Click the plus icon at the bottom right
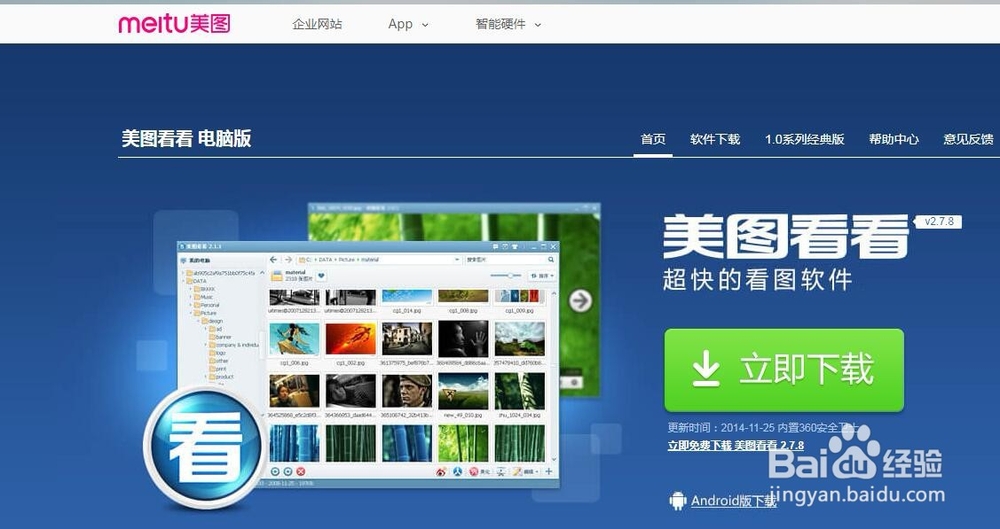 [x=549, y=472]
